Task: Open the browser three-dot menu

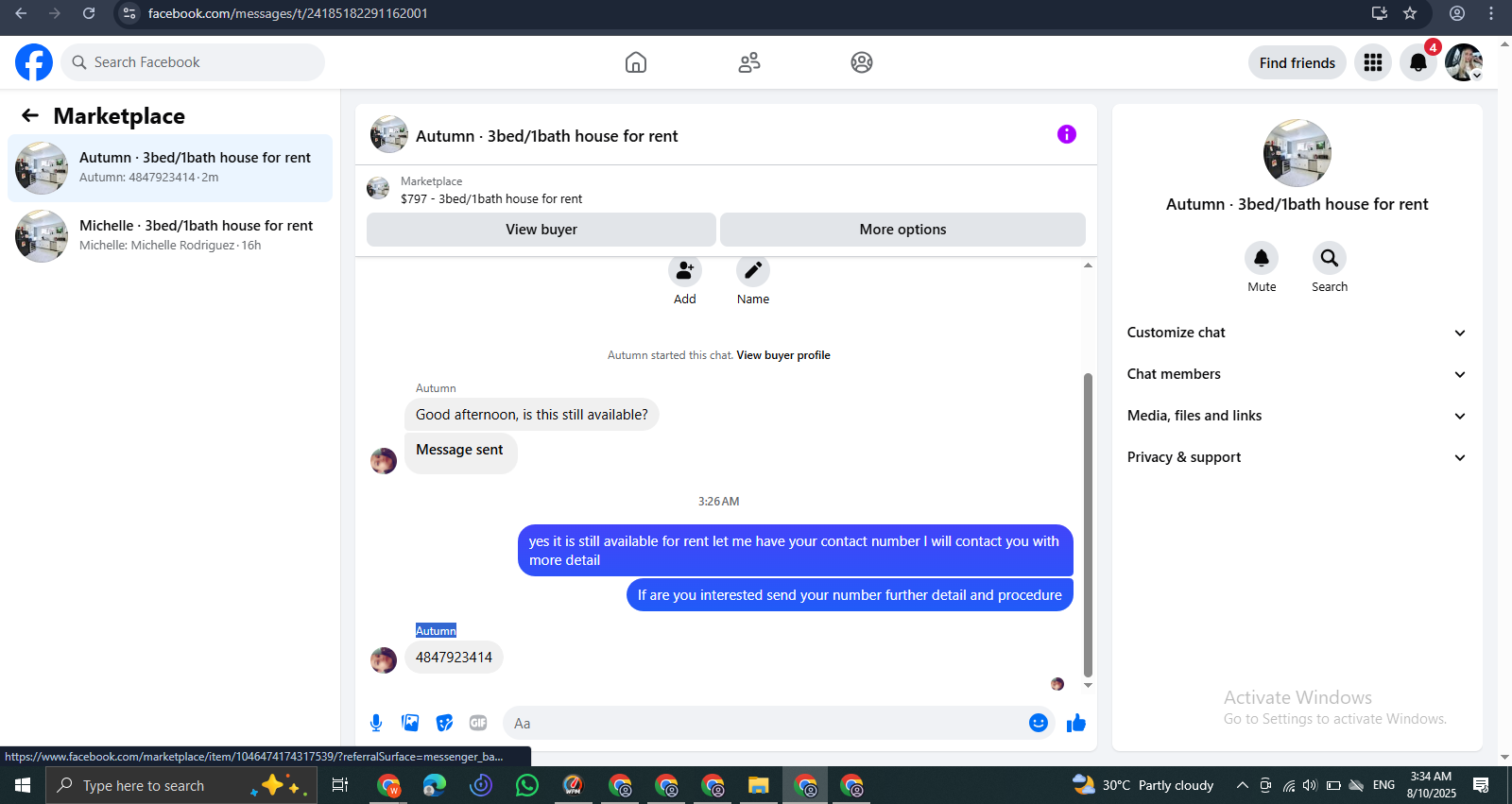Action: tap(1491, 13)
